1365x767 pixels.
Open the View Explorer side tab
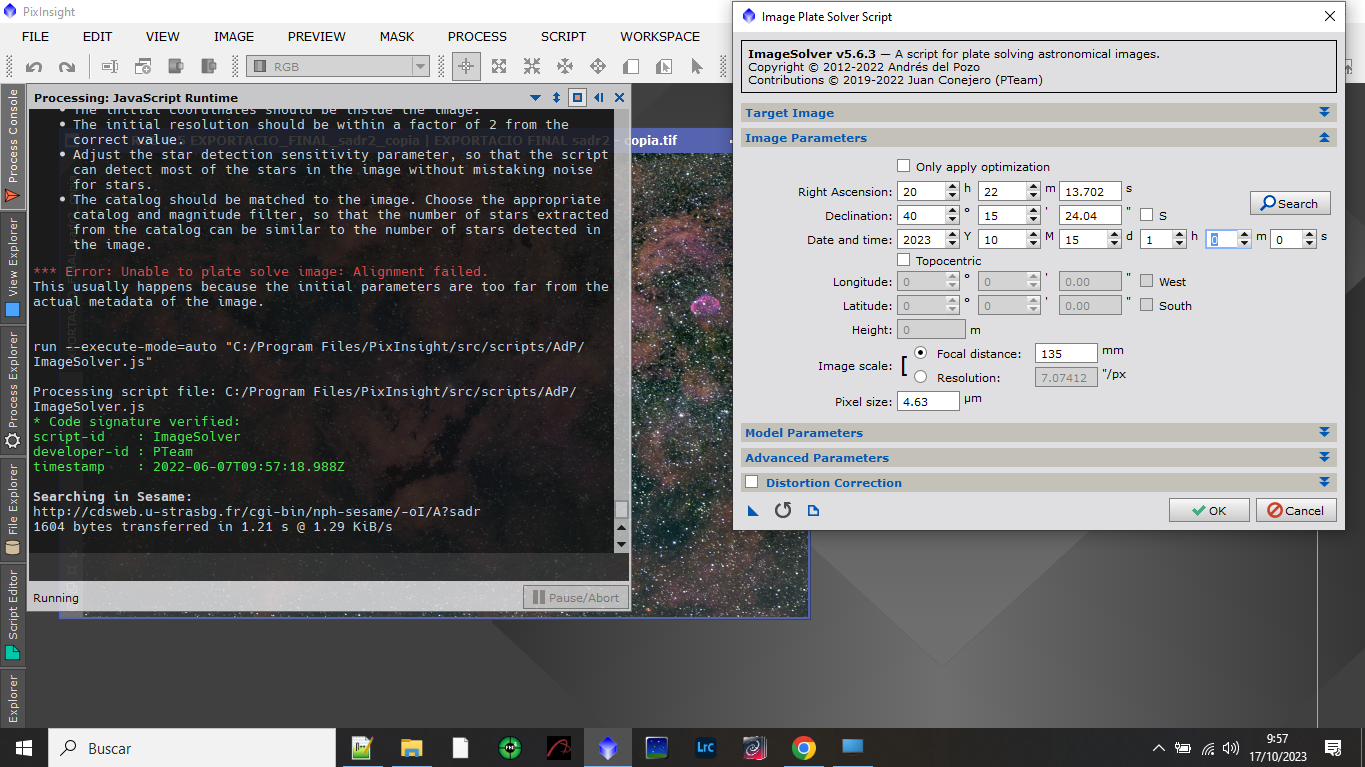[x=13, y=267]
